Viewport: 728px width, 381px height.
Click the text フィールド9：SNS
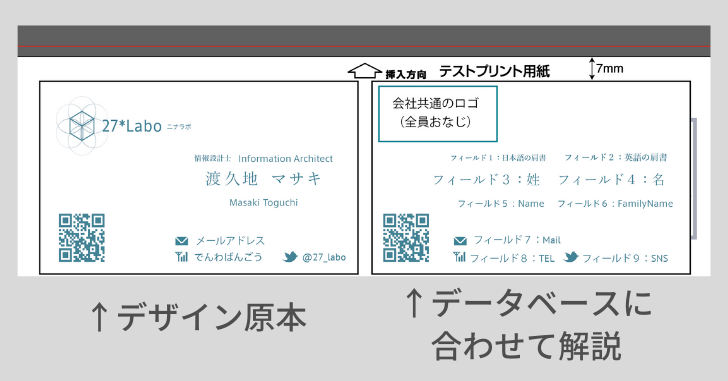[x=625, y=258]
